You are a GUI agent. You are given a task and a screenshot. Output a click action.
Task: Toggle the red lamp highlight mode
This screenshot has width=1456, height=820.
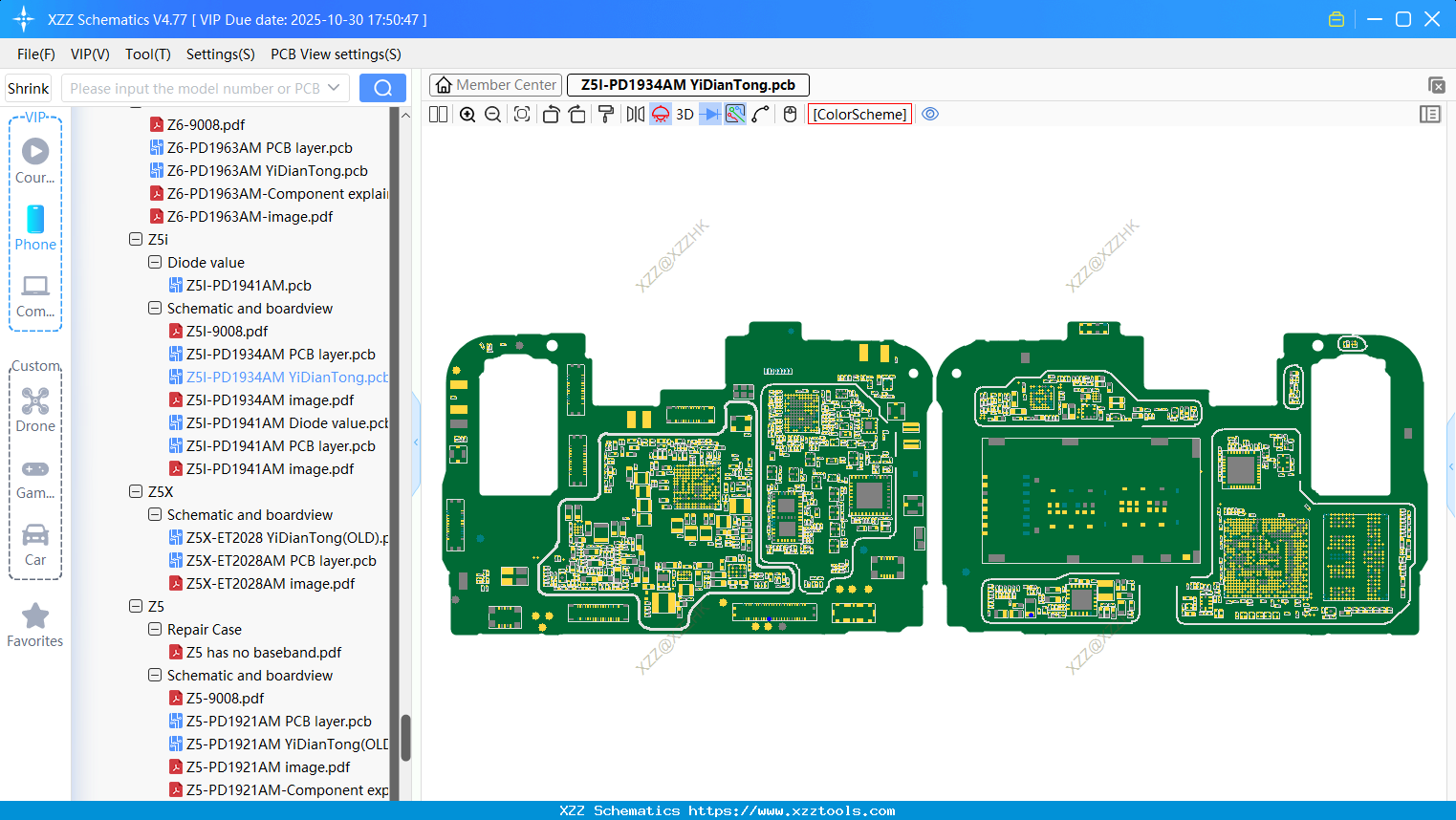659,114
